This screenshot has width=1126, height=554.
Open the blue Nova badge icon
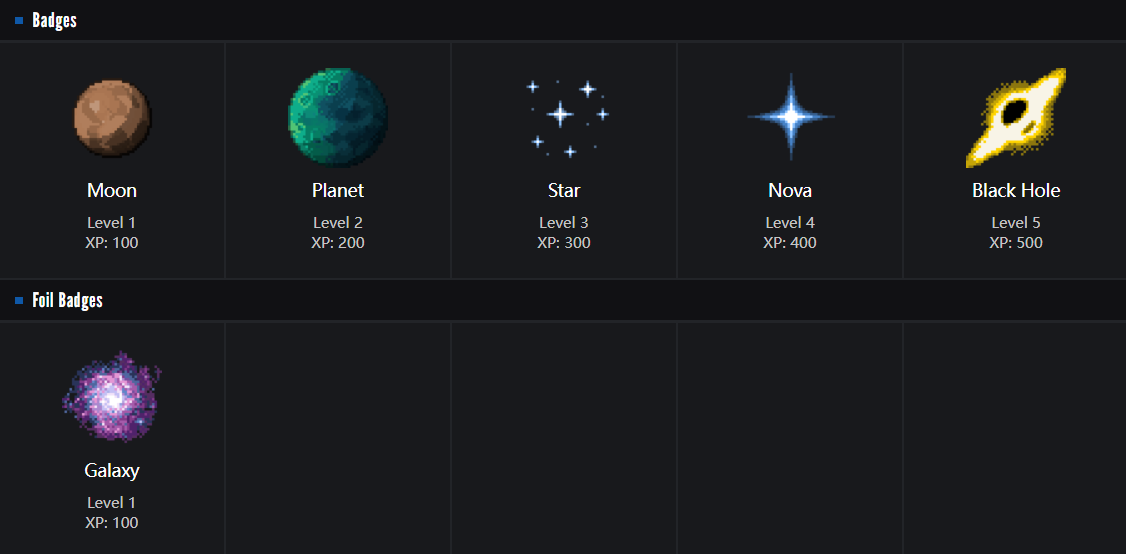pyautogui.click(x=790, y=117)
